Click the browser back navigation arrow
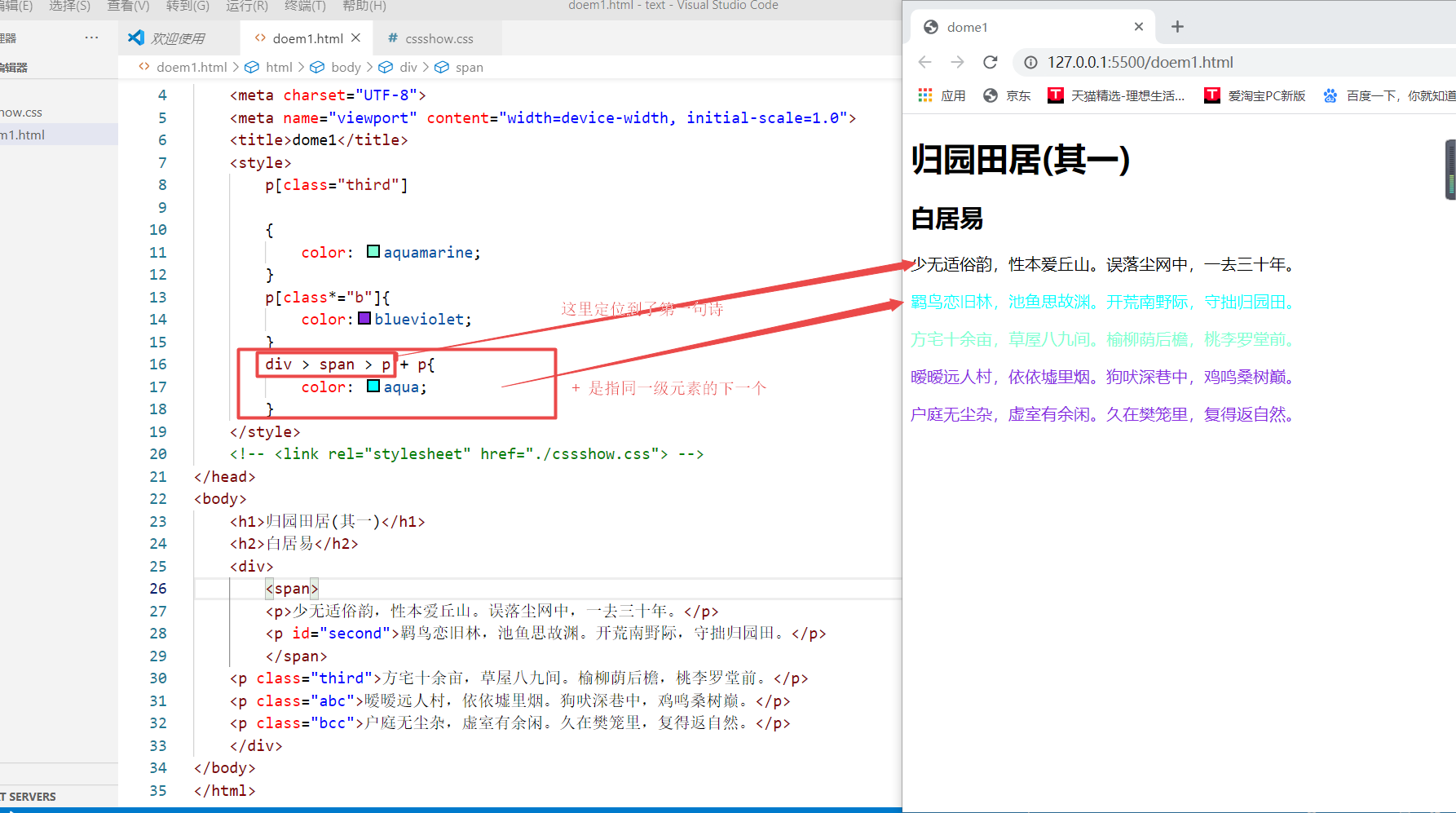 coord(924,62)
